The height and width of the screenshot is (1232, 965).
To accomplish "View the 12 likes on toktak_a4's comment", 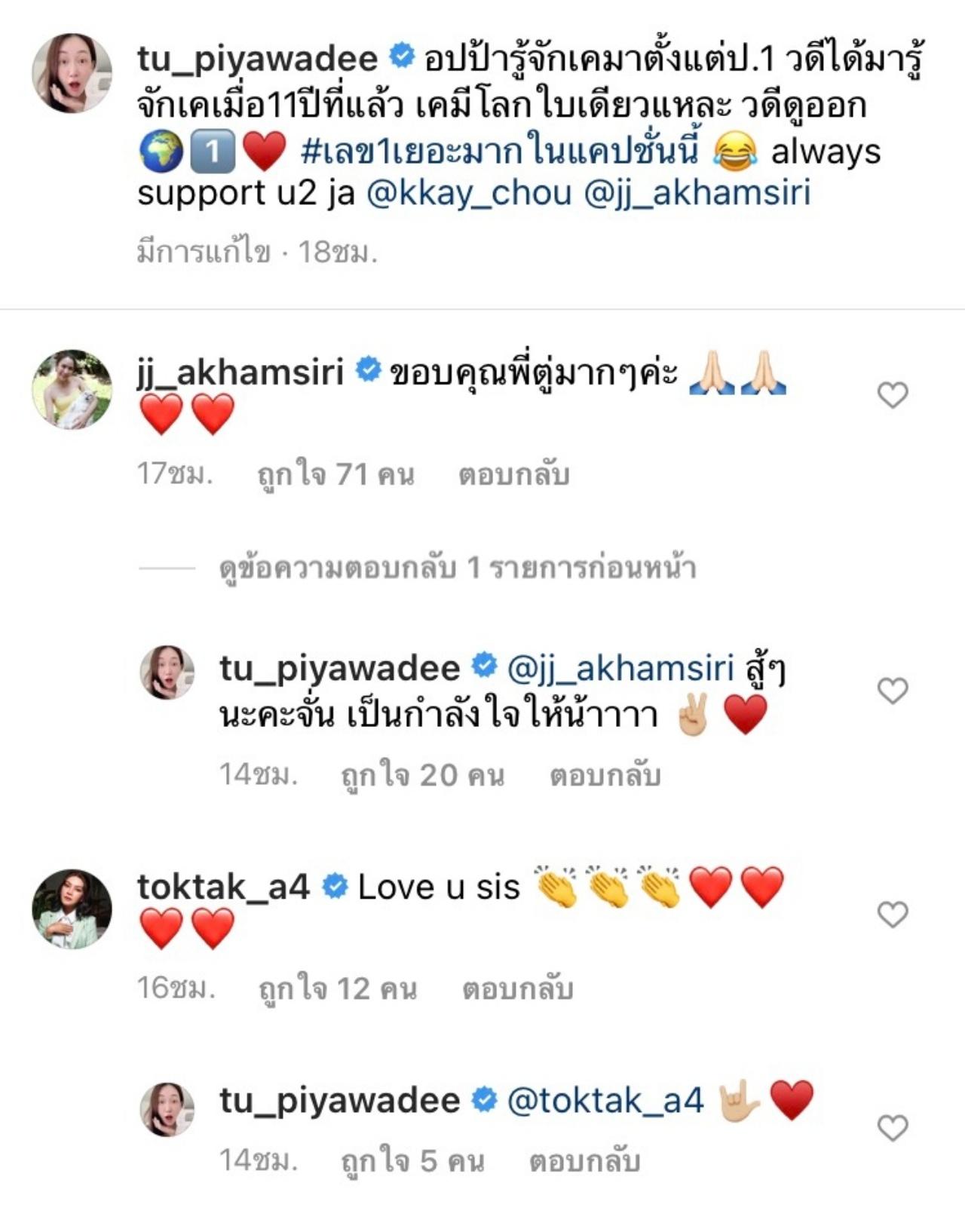I will point(337,988).
